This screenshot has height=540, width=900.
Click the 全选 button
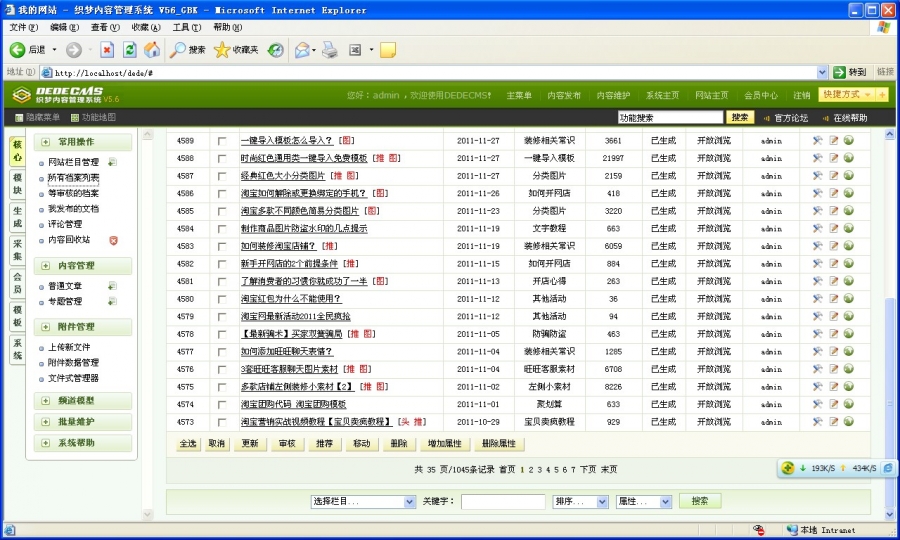(188, 444)
